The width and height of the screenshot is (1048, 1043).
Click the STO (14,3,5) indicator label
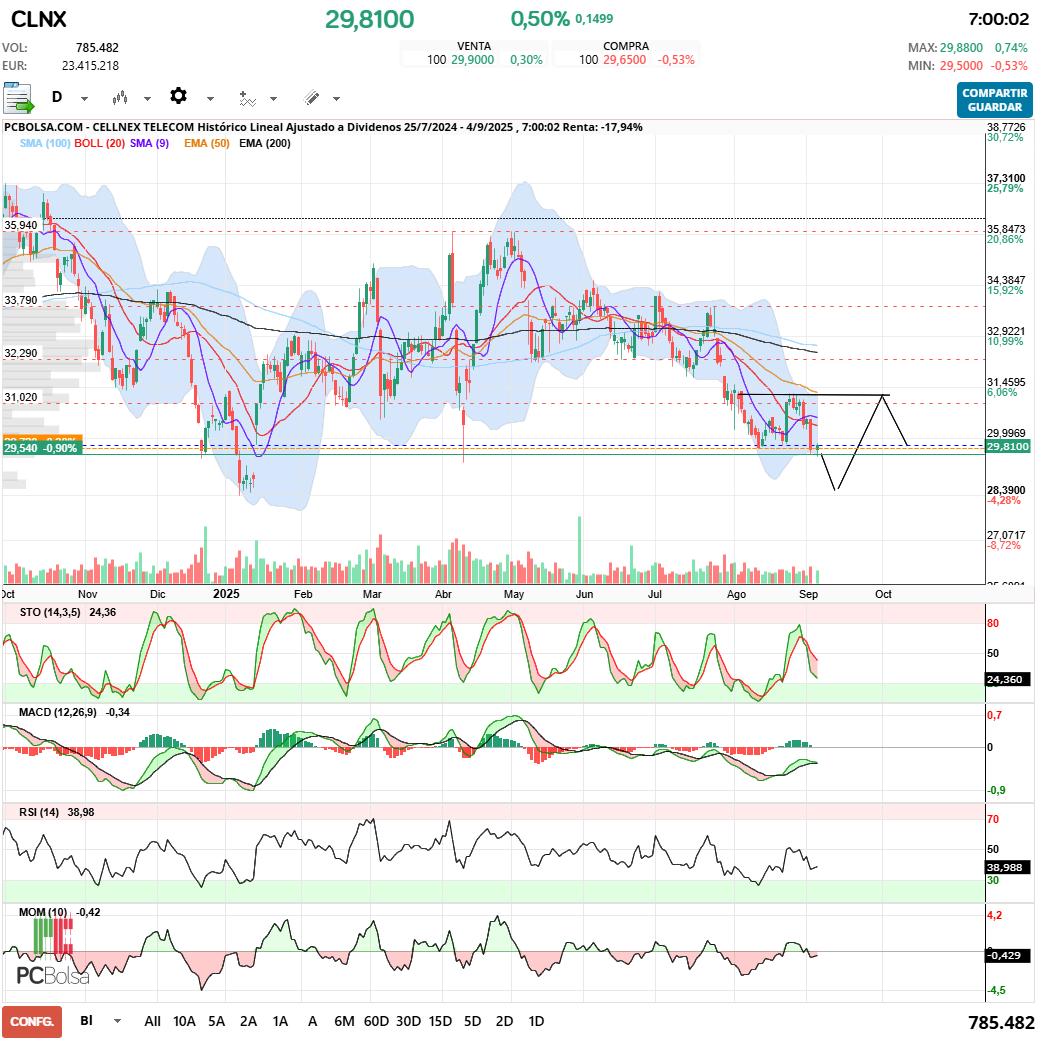(x=50, y=612)
